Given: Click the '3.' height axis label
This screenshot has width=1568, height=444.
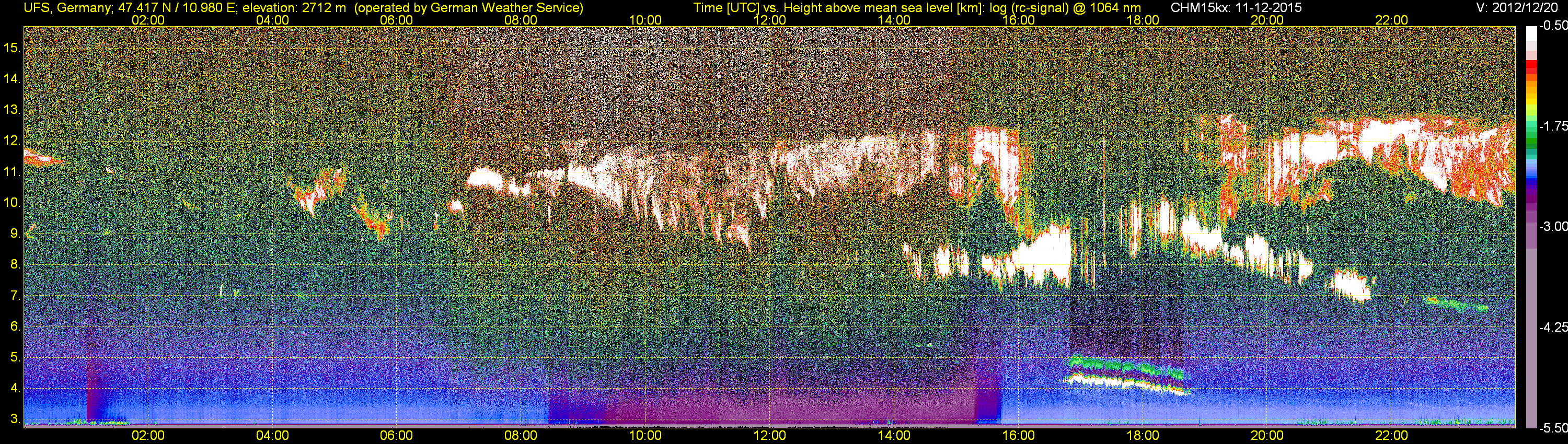Looking at the screenshot, I should pyautogui.click(x=15, y=419).
